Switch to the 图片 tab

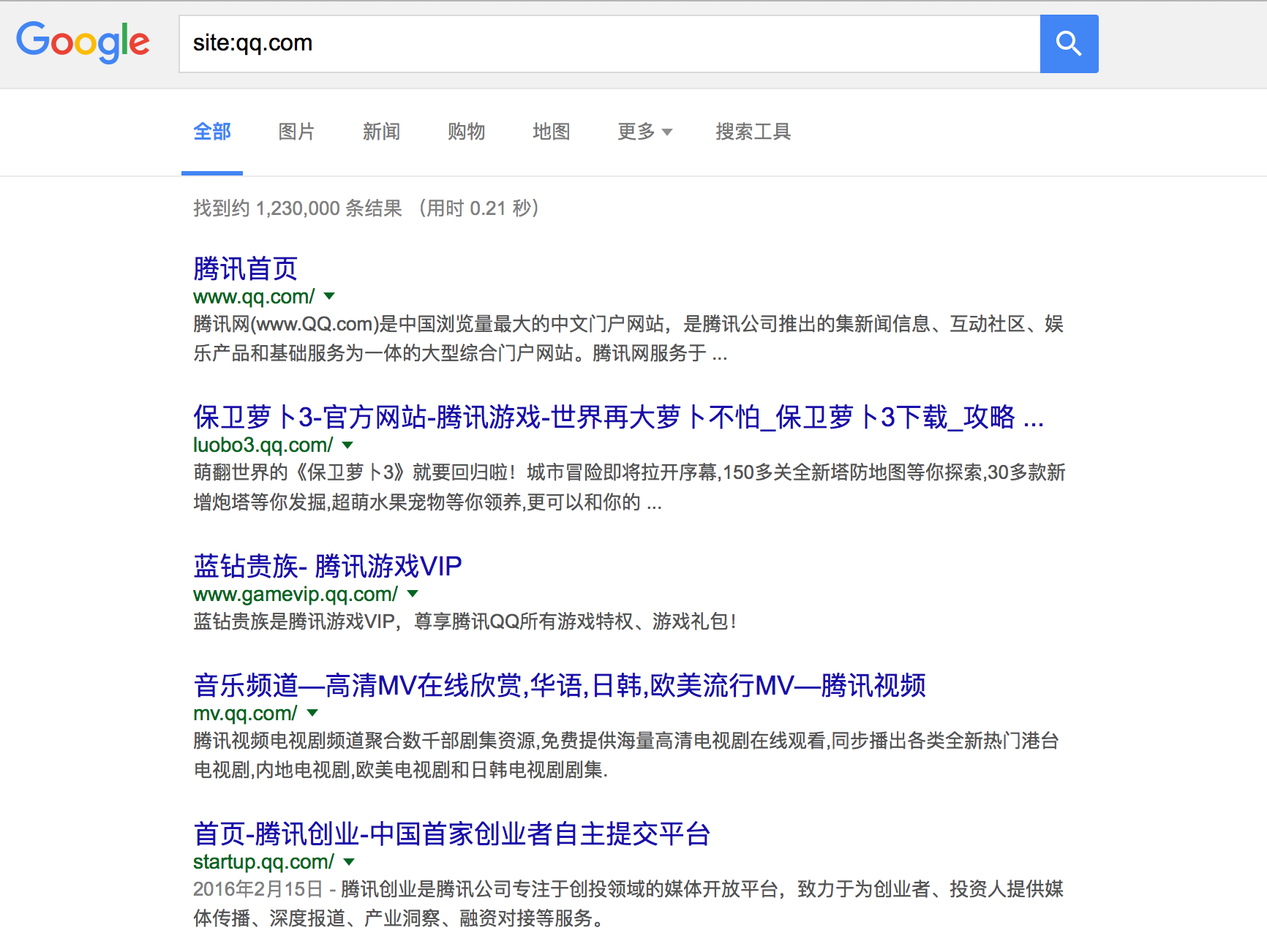click(x=296, y=132)
